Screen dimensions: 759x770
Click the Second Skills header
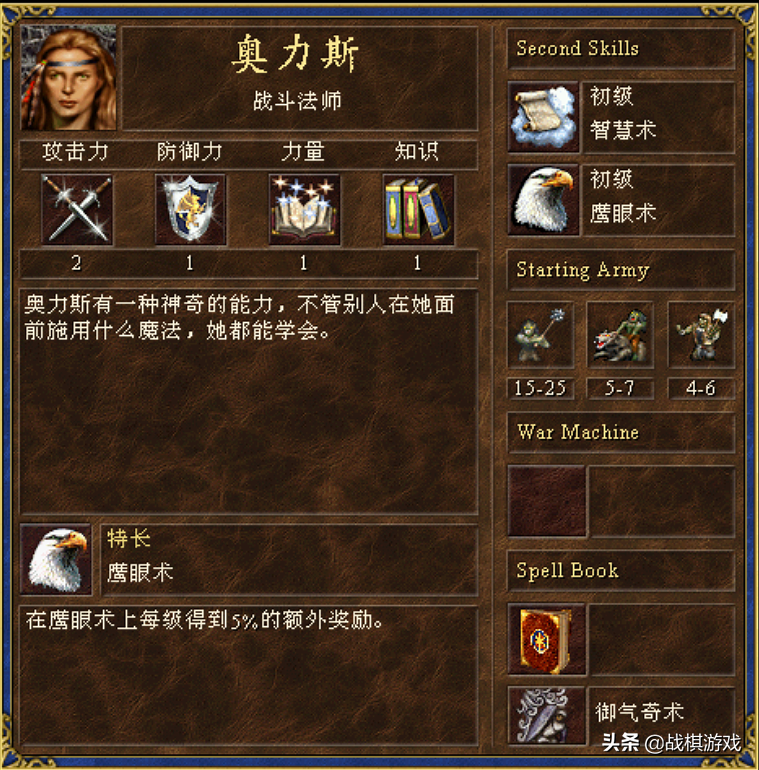pos(577,48)
